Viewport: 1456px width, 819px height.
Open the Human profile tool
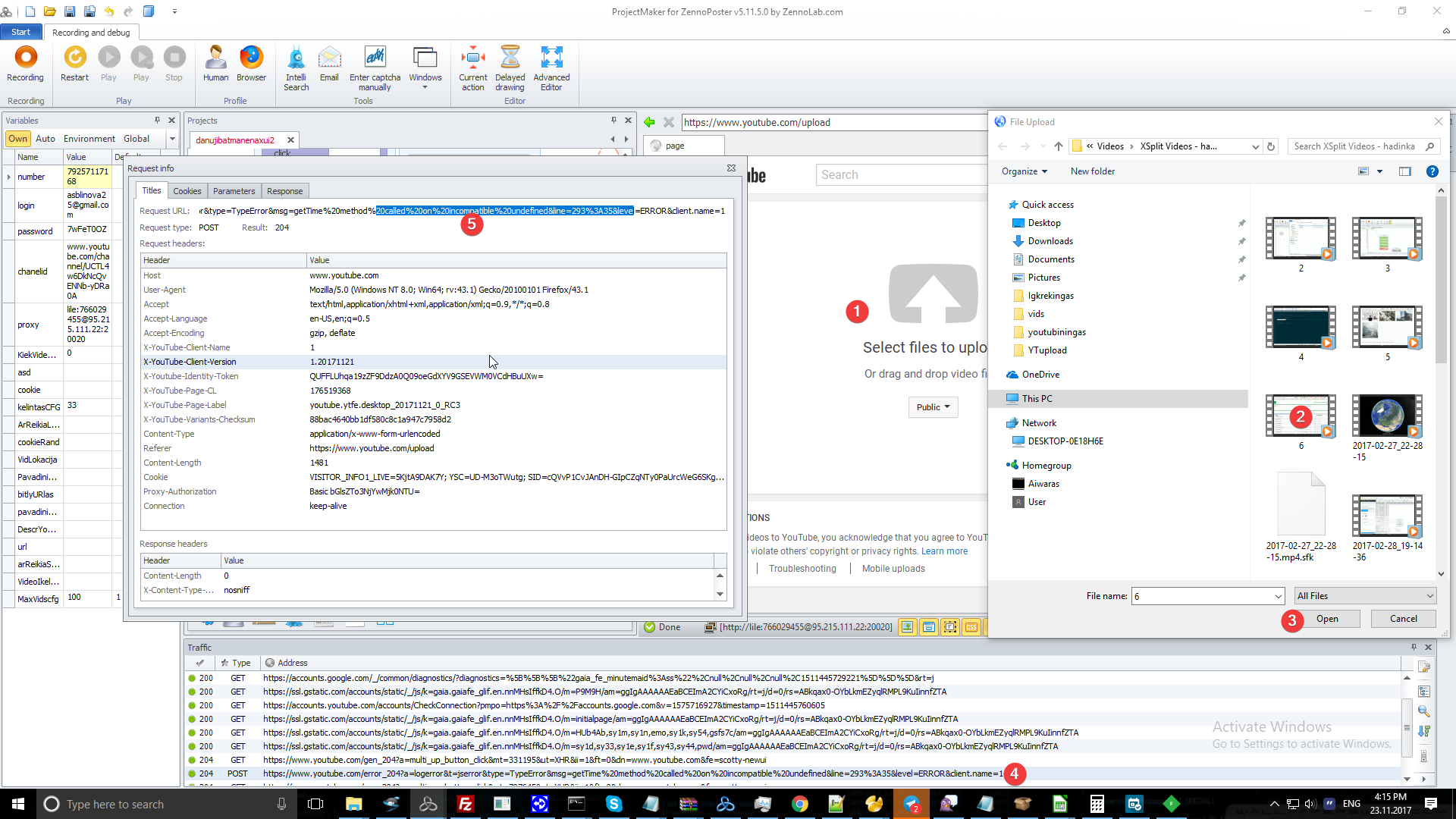tap(215, 64)
